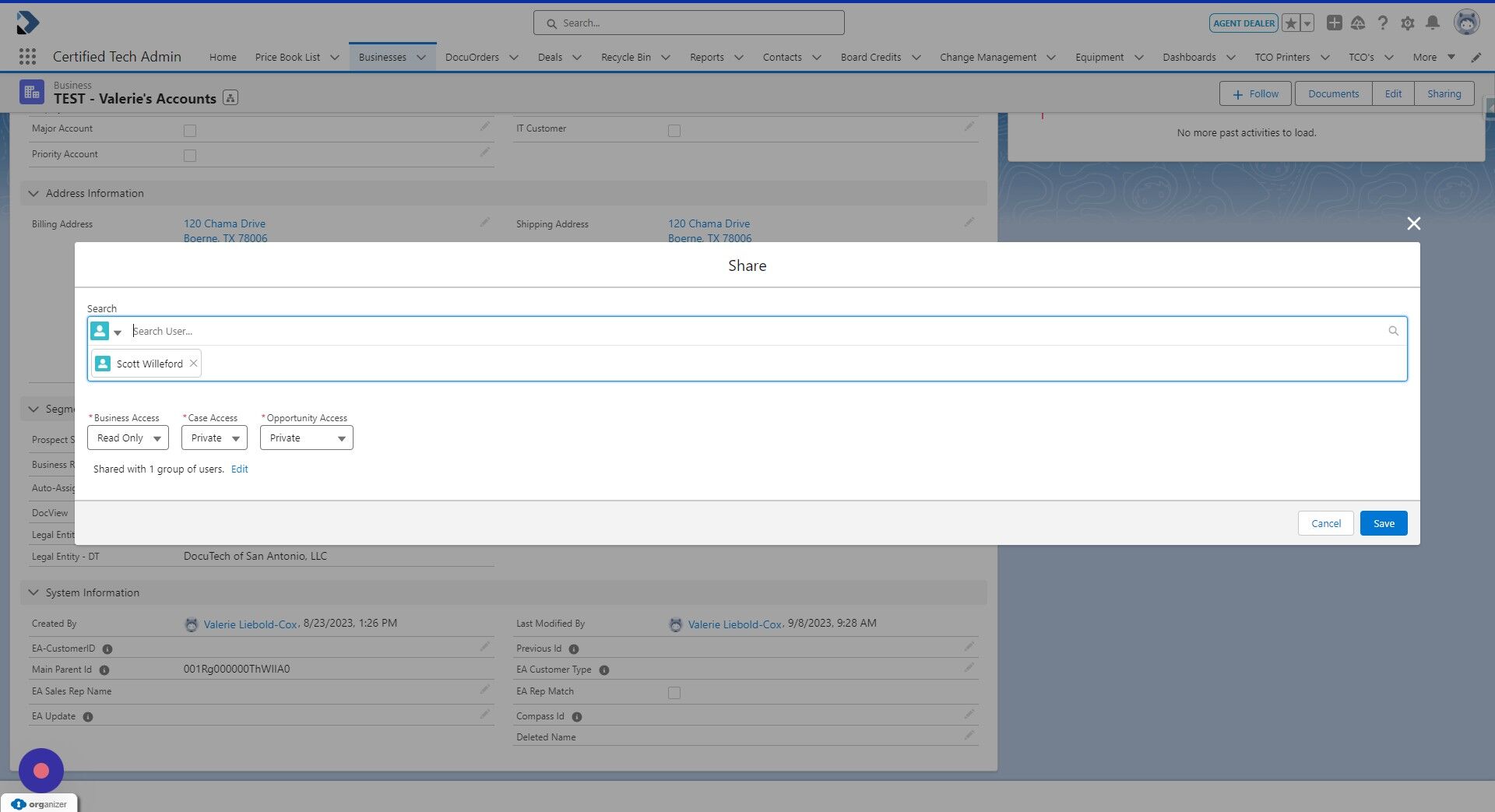Click the global actions plus icon

(1334, 23)
